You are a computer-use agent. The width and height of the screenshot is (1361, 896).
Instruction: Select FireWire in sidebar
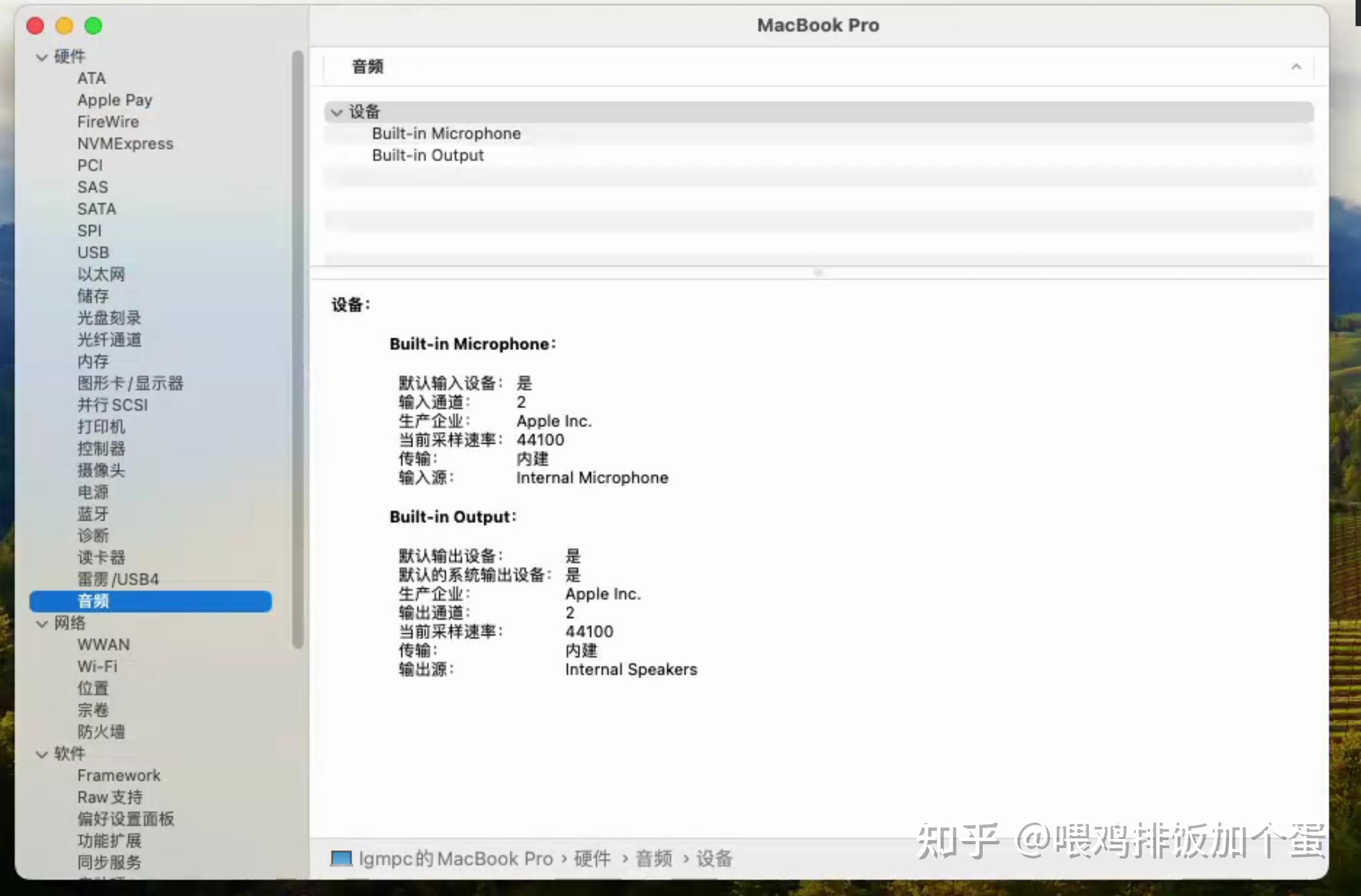pos(108,122)
